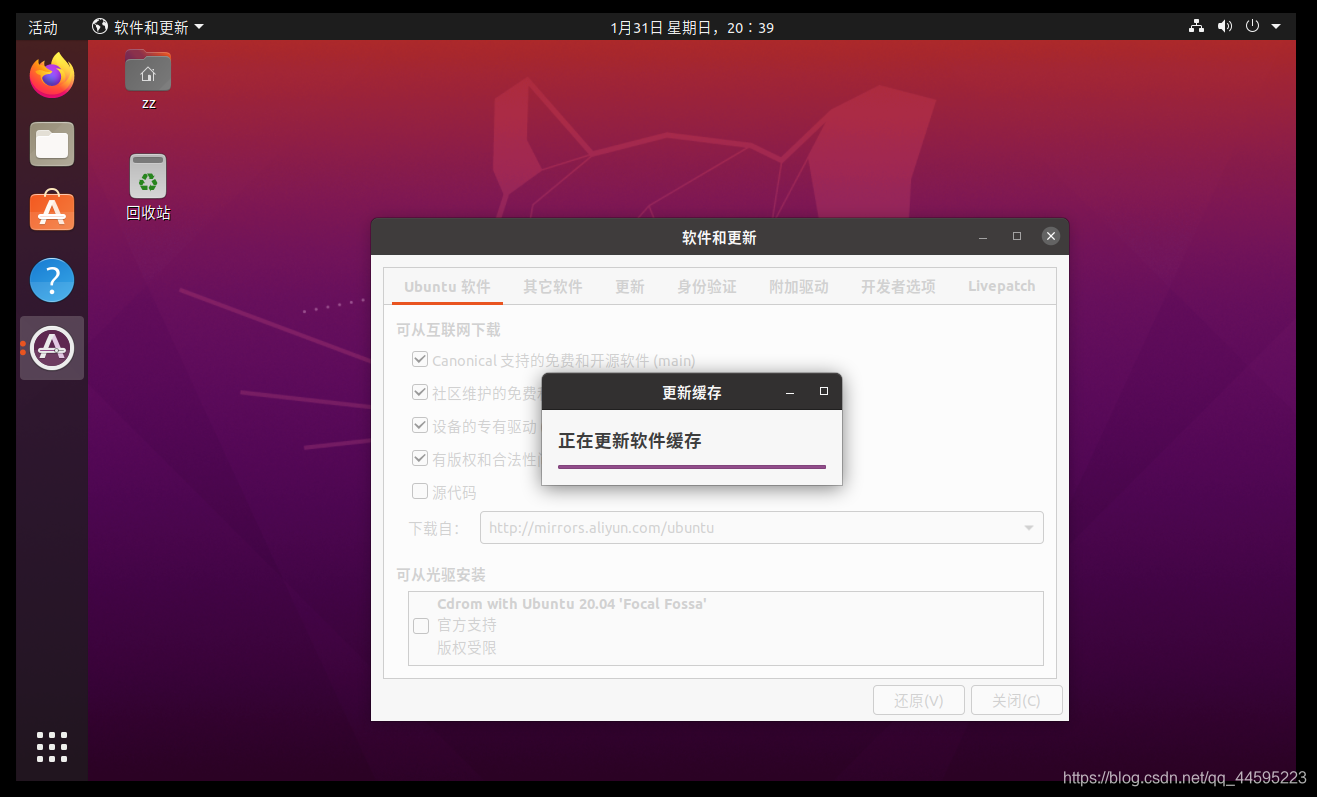Click the 软件和更新 window title bar
The height and width of the screenshot is (797, 1317).
[719, 237]
